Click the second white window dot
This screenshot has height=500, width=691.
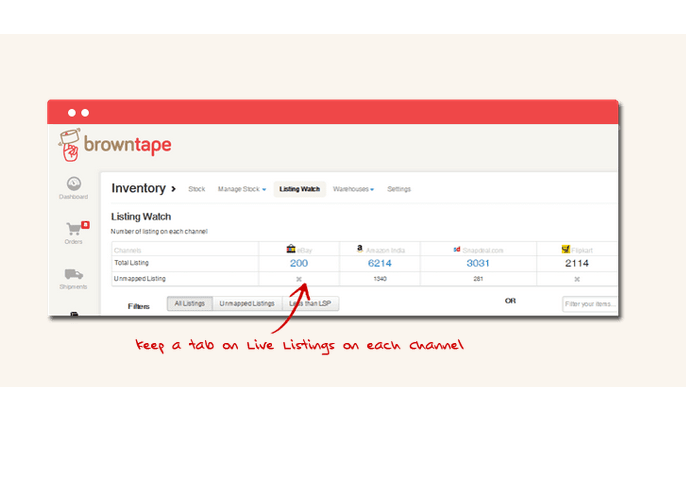[x=85, y=113]
